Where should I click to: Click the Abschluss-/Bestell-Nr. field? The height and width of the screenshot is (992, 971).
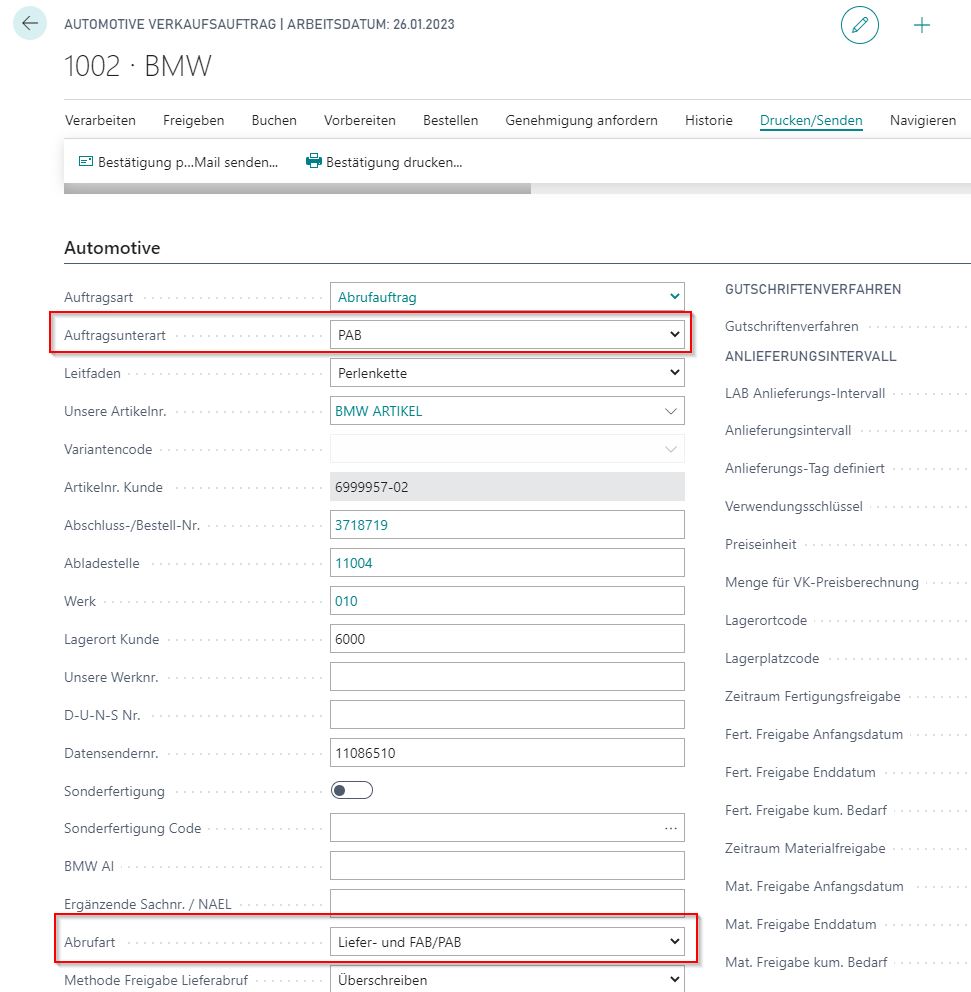(x=507, y=525)
